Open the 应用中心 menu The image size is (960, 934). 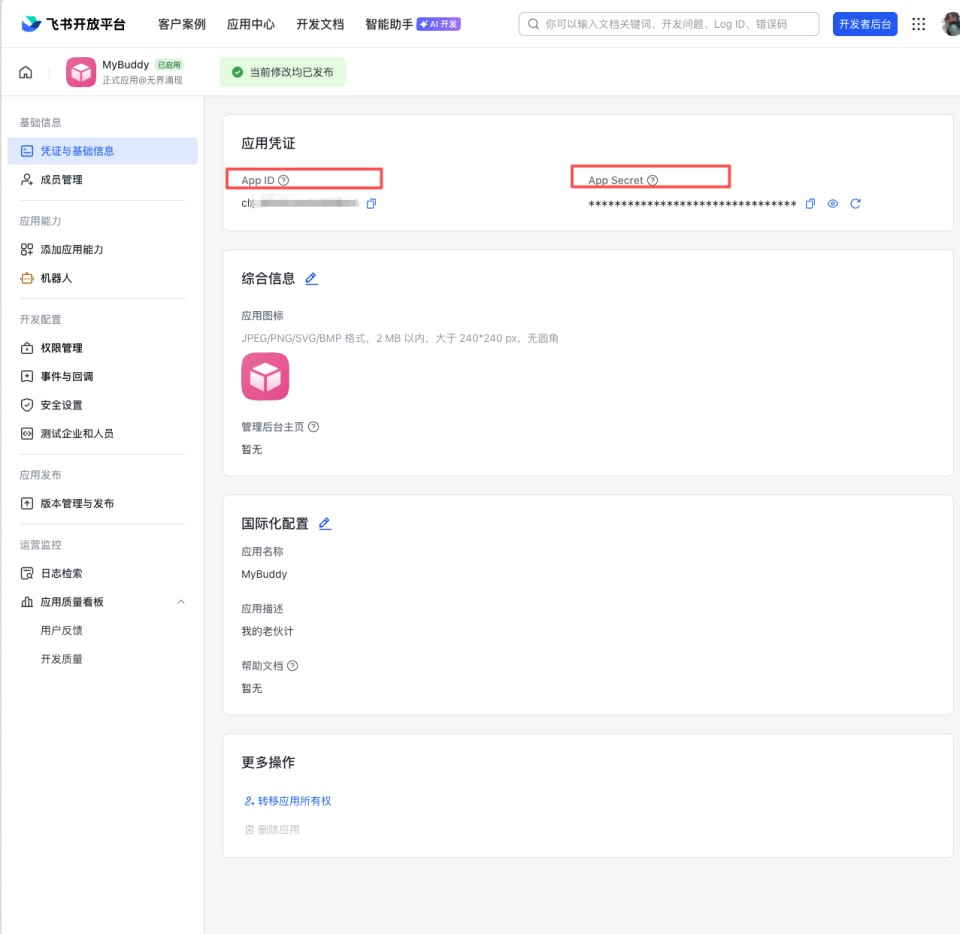click(250, 24)
